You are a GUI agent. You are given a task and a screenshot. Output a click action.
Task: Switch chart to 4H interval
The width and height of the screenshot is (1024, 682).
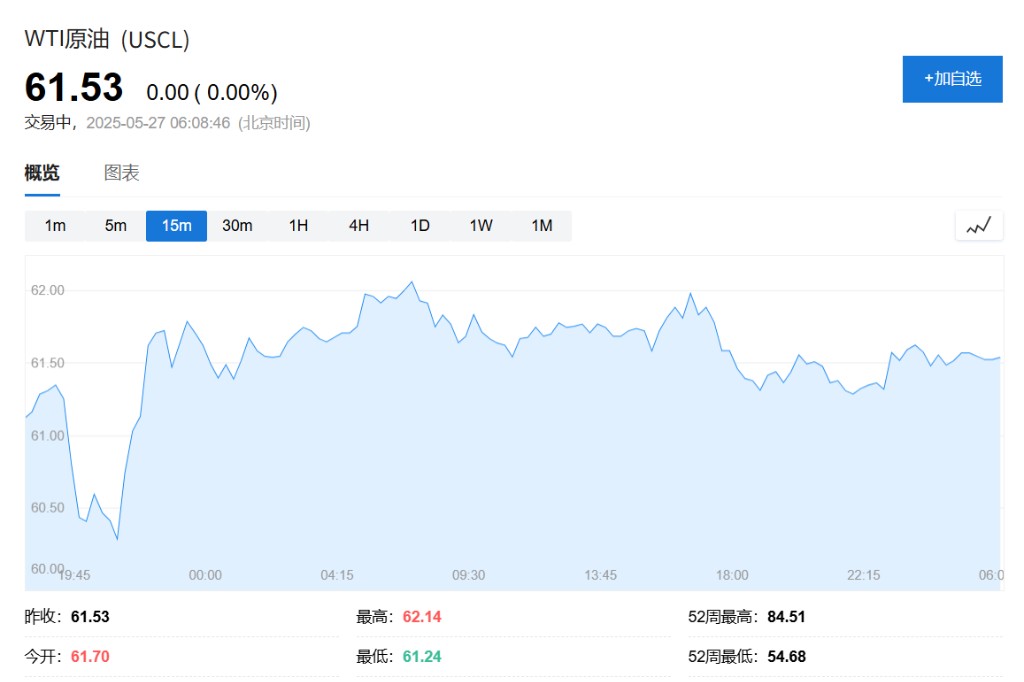coord(359,226)
